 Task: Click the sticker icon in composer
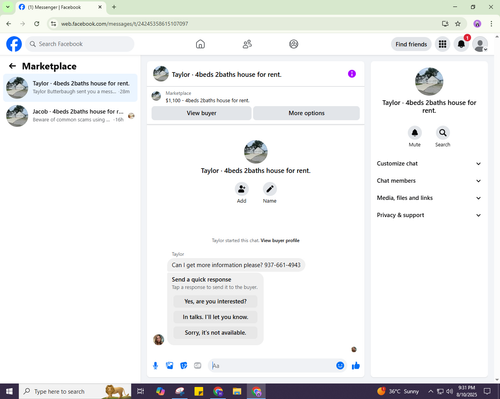tap(184, 366)
